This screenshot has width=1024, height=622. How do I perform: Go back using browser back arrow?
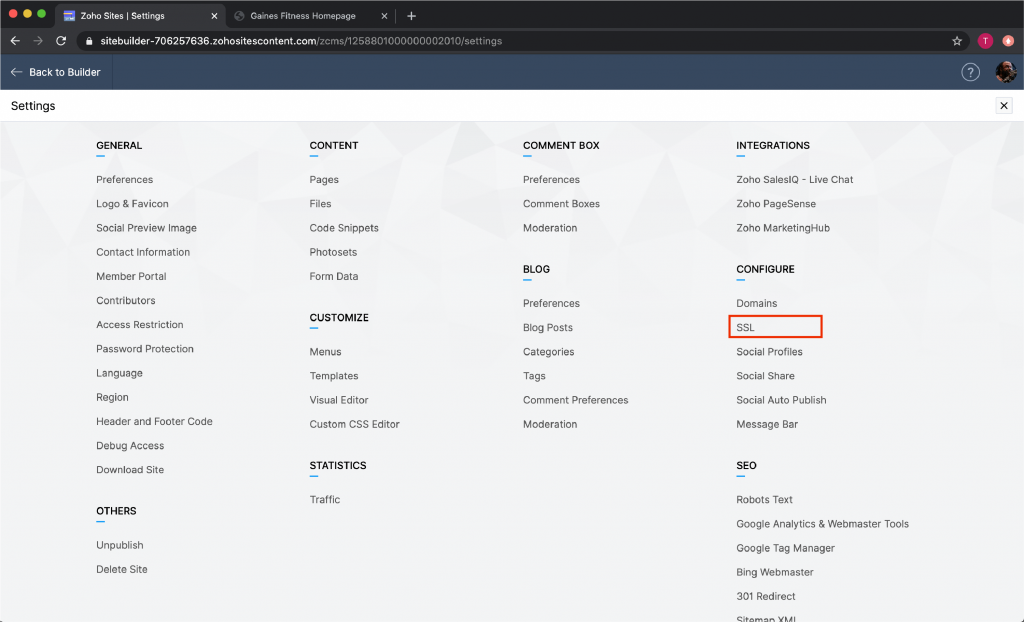tap(15, 41)
